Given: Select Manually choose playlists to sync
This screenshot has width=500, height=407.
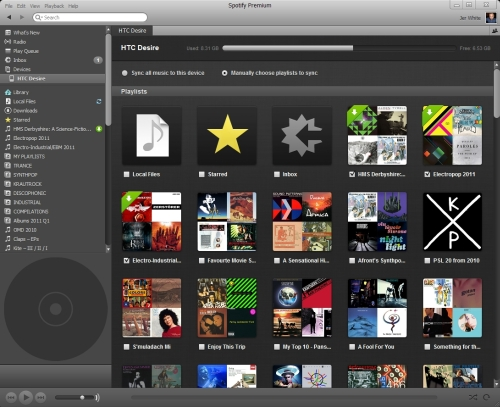Looking at the screenshot, I should (225, 73).
